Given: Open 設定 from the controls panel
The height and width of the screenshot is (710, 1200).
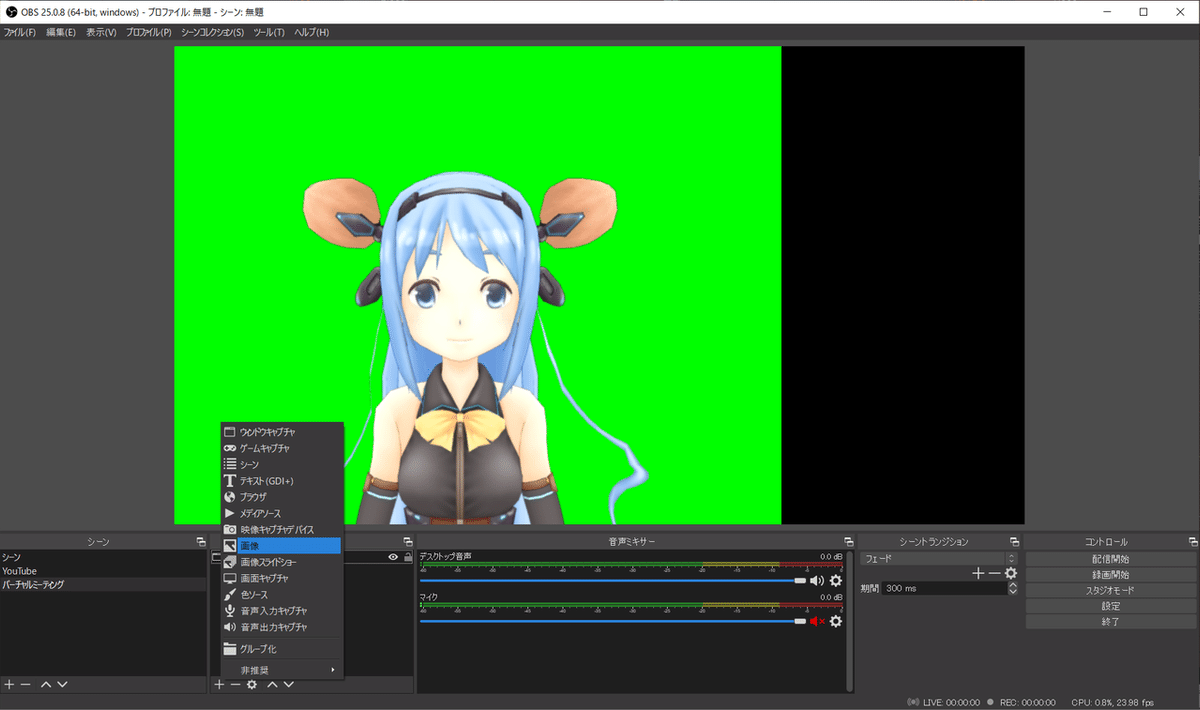Looking at the screenshot, I should 1110,606.
